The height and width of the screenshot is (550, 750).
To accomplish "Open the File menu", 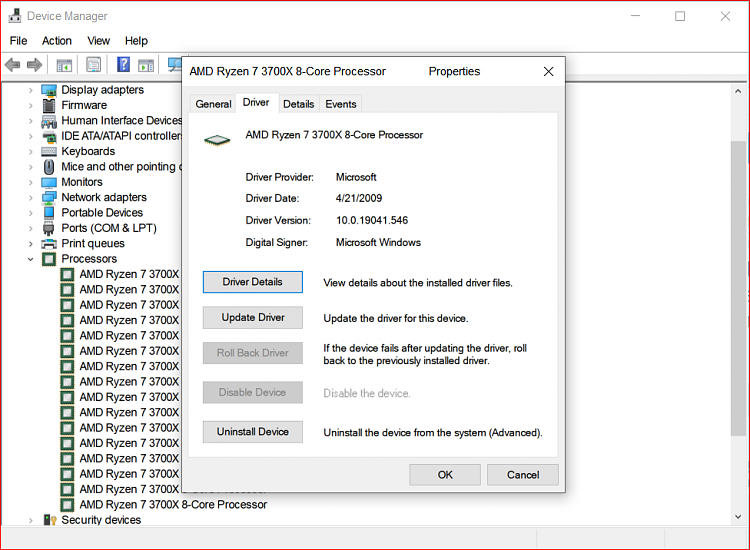I will (19, 41).
